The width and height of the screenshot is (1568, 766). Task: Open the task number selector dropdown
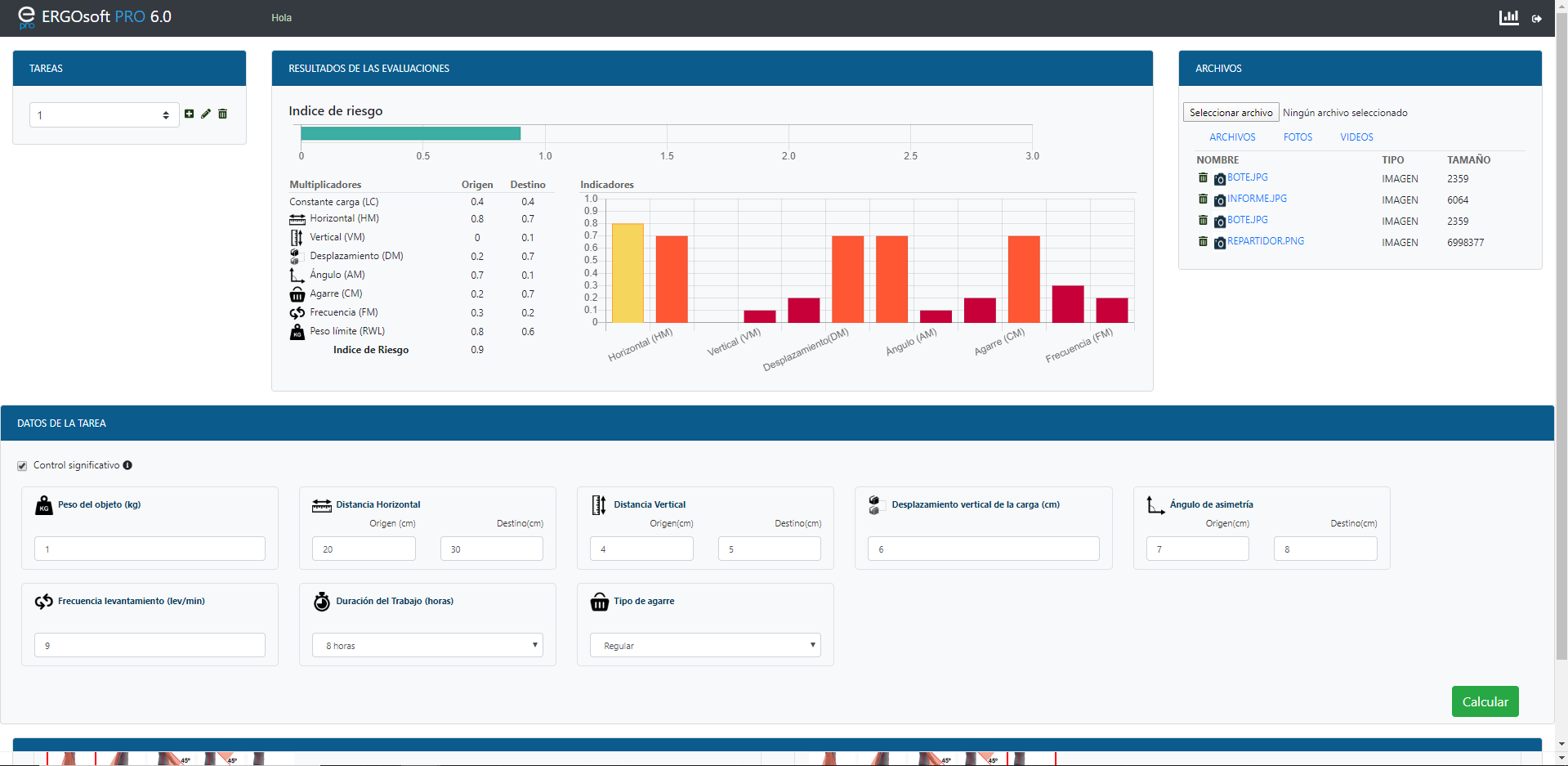coord(105,115)
